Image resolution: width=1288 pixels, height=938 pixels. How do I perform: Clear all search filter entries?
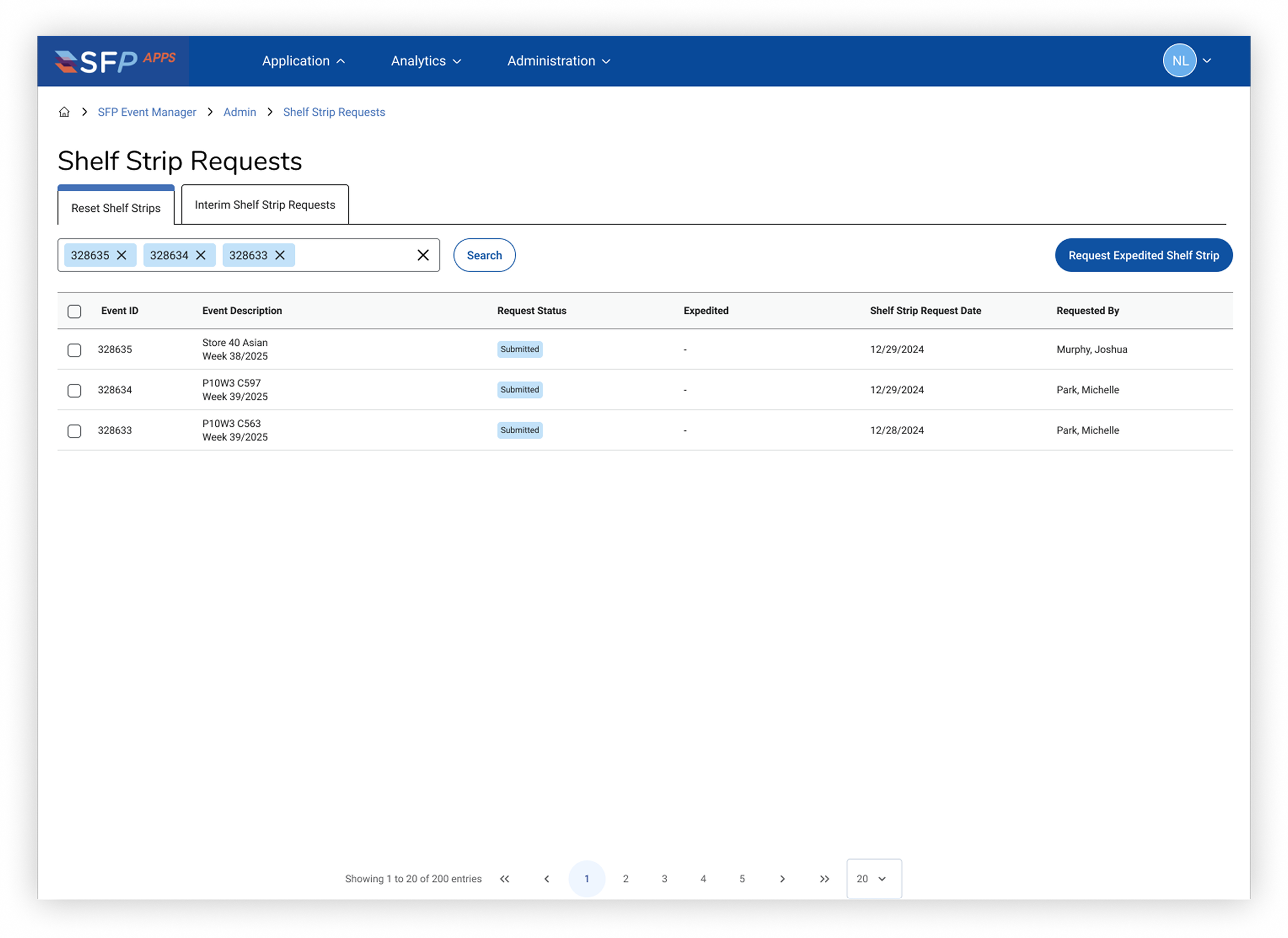[x=423, y=255]
